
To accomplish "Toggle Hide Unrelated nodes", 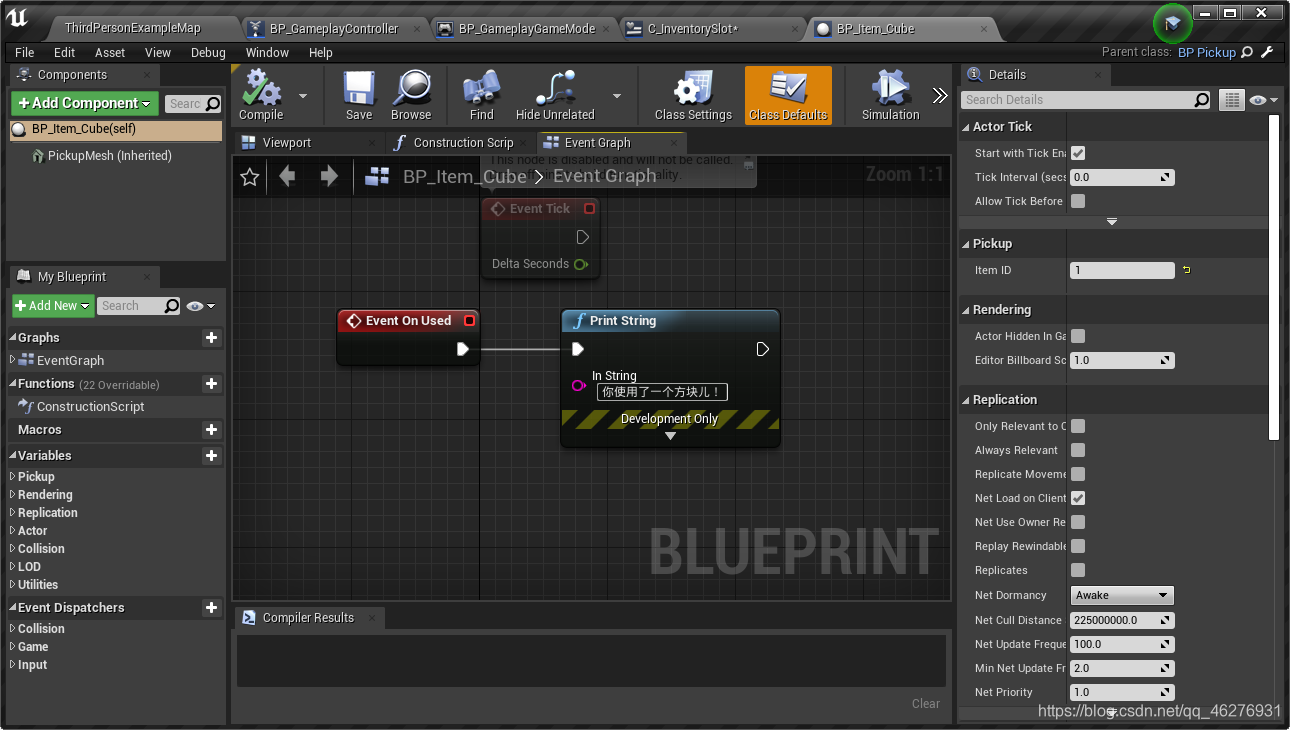I will 555,96.
